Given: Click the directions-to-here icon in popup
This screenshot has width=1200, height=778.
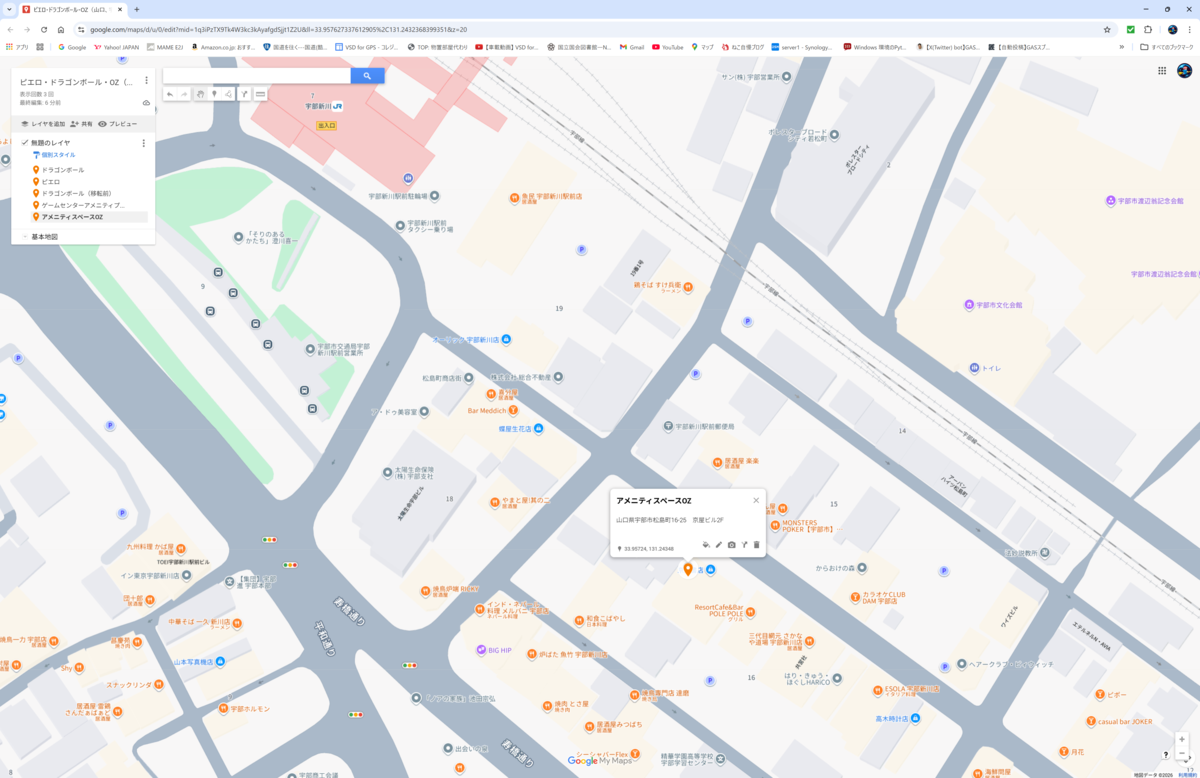Looking at the screenshot, I should [745, 545].
